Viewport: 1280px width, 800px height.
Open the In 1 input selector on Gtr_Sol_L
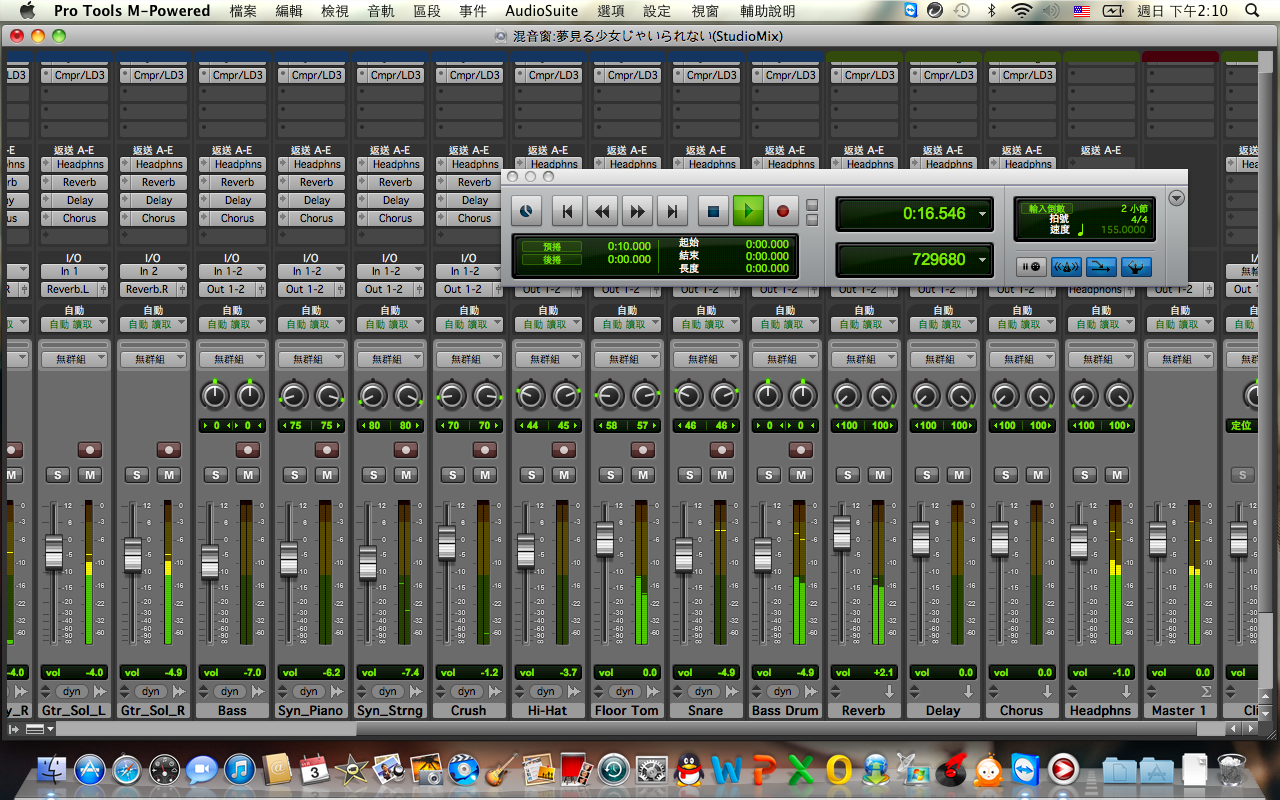(74, 271)
